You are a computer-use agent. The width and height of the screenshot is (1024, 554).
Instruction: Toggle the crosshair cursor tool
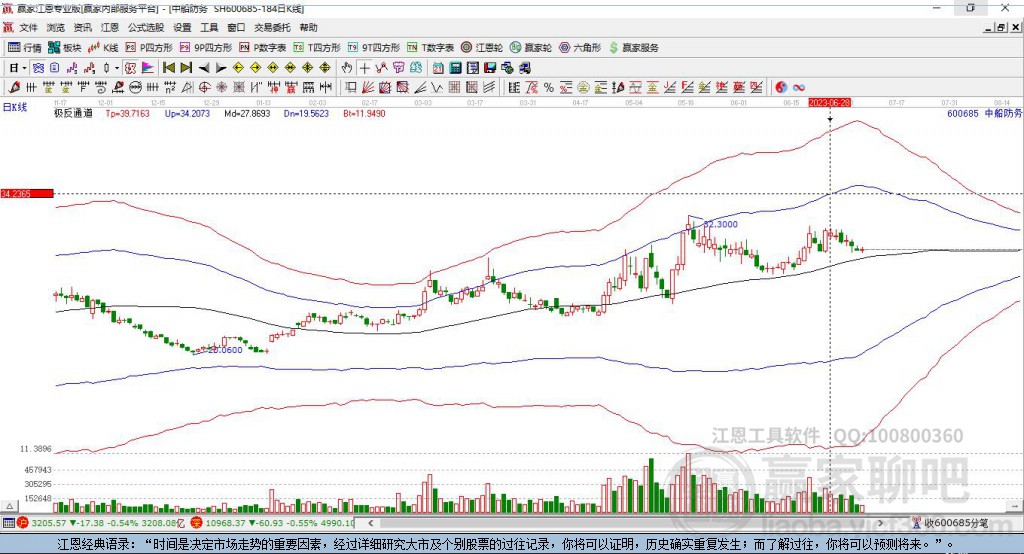coord(364,68)
